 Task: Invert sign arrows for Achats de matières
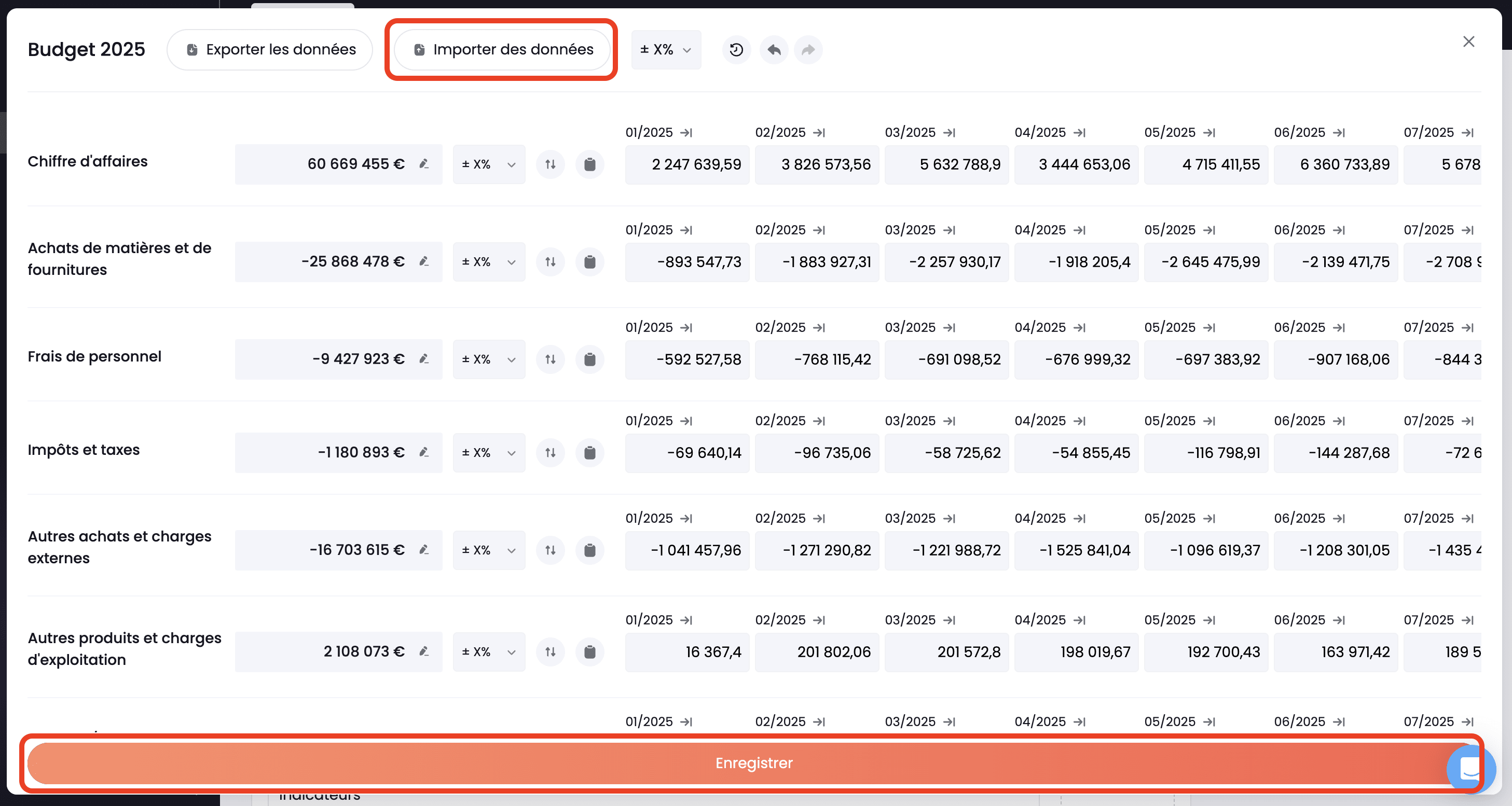pyautogui.click(x=550, y=261)
